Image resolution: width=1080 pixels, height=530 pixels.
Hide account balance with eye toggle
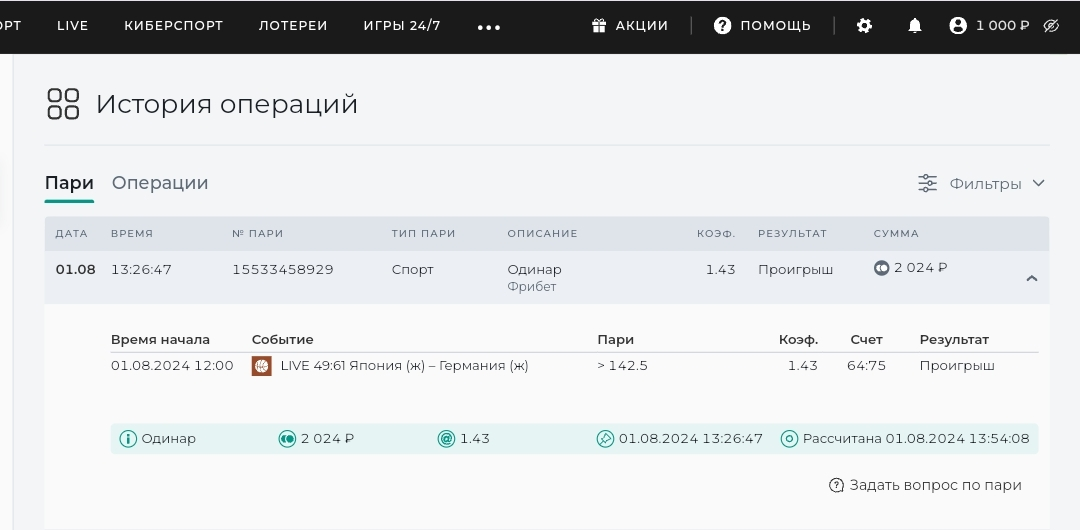click(x=1050, y=26)
